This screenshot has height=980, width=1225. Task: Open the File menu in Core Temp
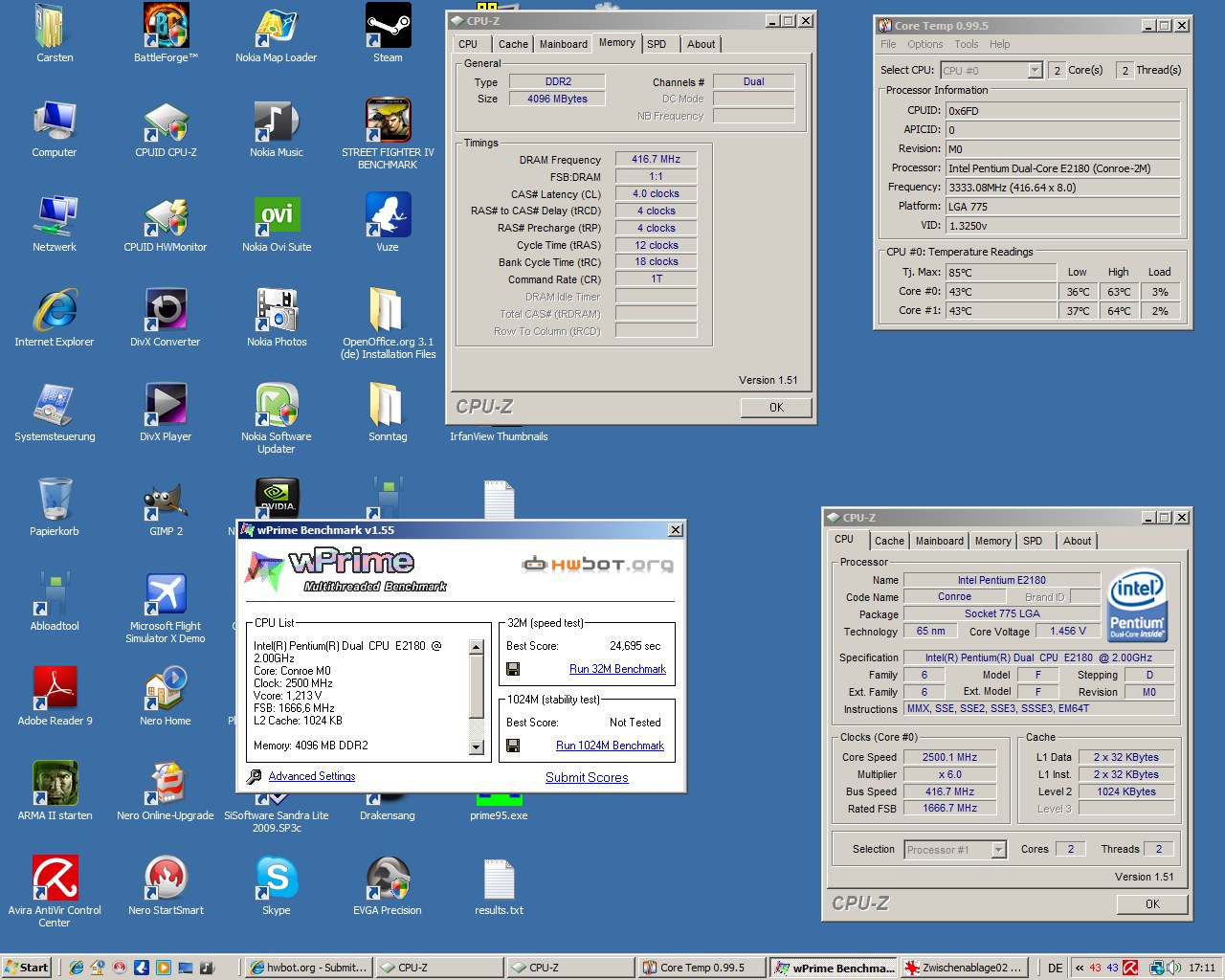(x=888, y=44)
